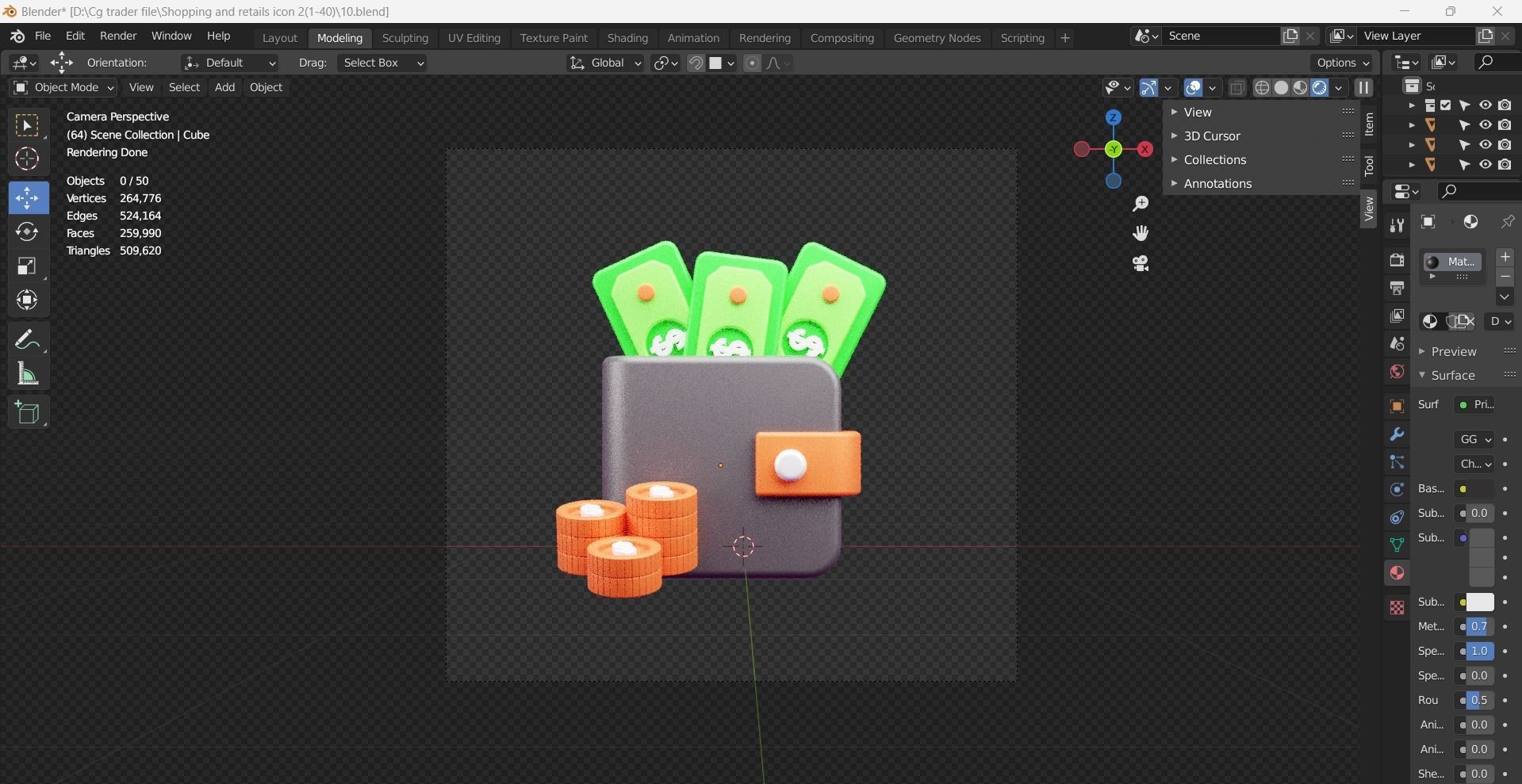The height and width of the screenshot is (784, 1522).
Task: Open the Add menu in viewport header
Action: pos(224,87)
